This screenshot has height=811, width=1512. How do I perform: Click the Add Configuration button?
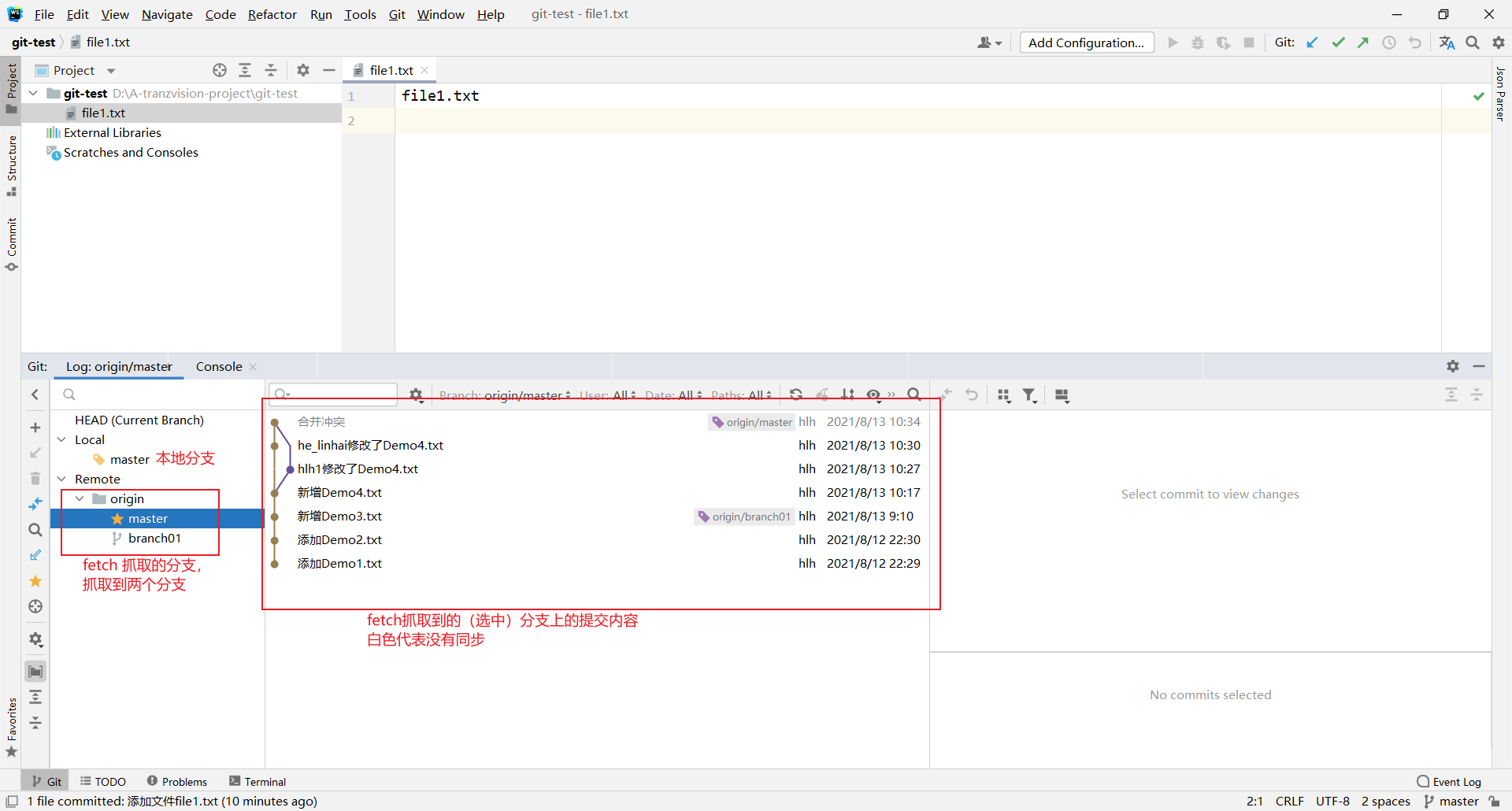pyautogui.click(x=1086, y=43)
